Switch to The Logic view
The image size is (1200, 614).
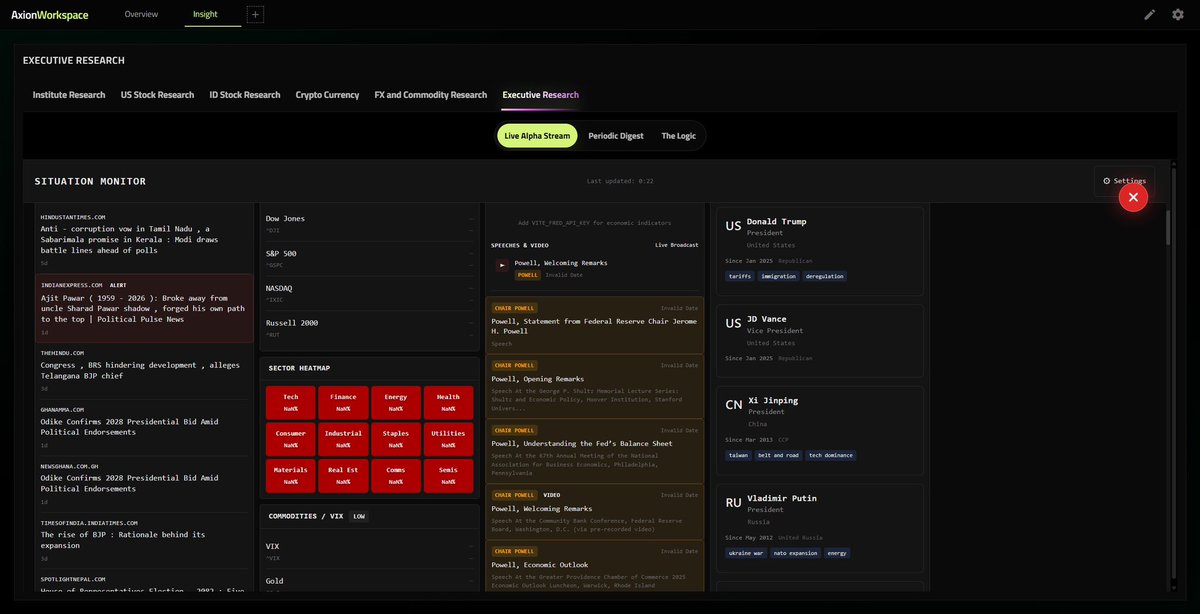tap(678, 136)
